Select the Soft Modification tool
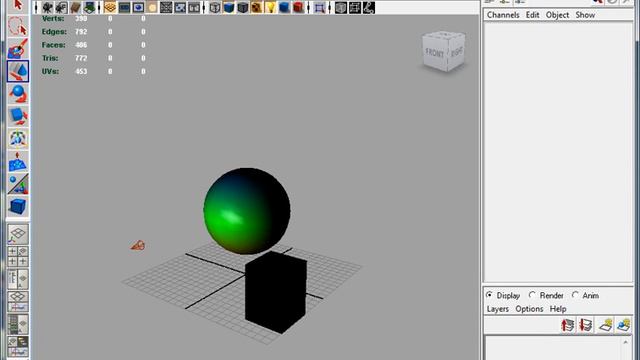The width and height of the screenshot is (640, 360). (x=18, y=161)
